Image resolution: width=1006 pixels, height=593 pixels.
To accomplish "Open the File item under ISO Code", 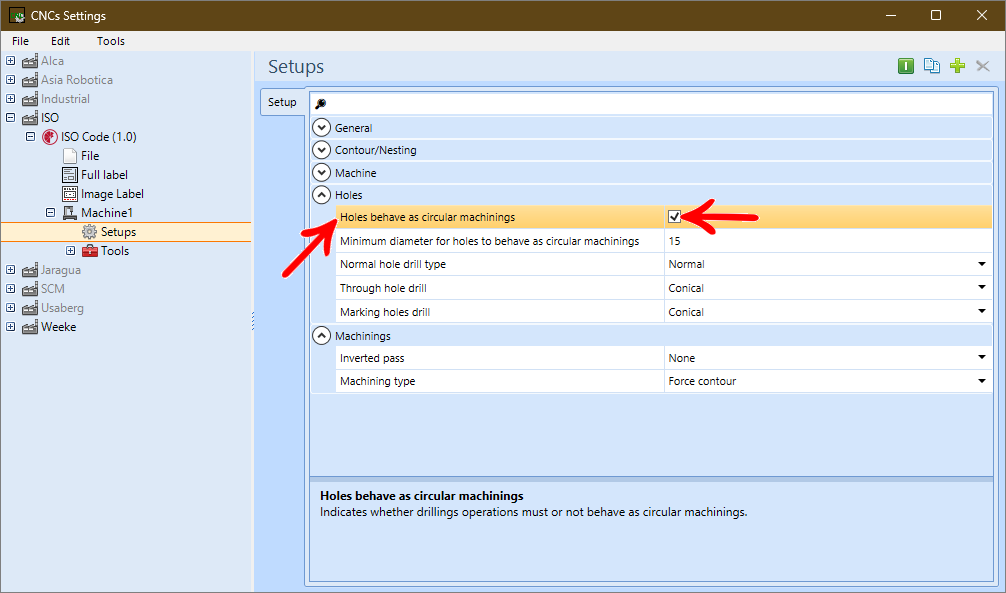I will tap(89, 156).
